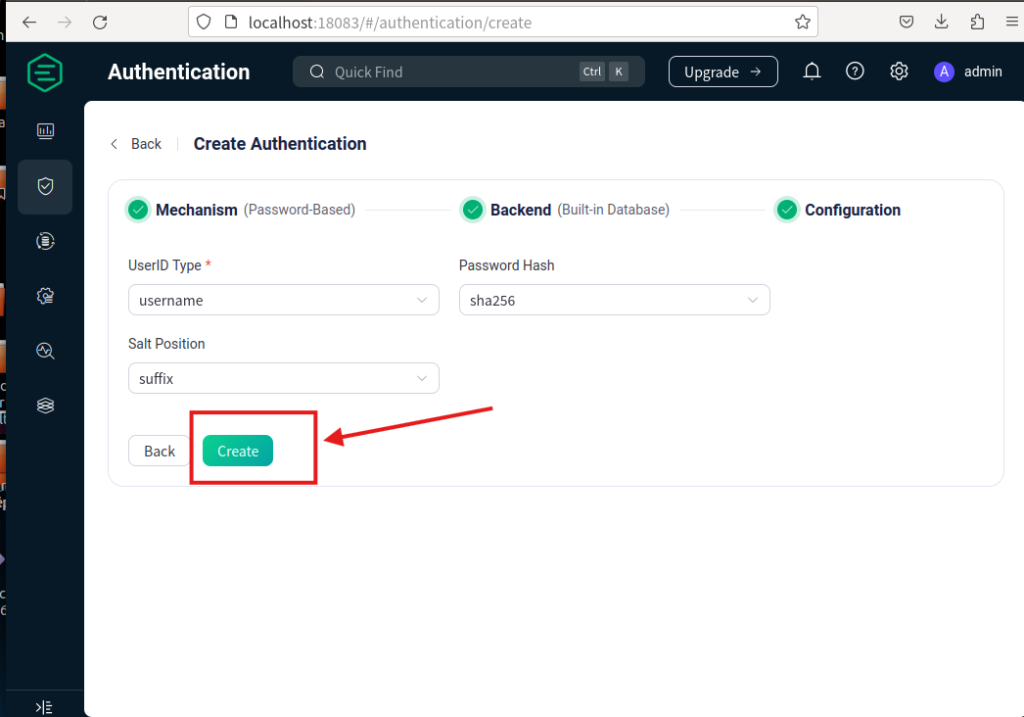Open the settings gear in header

899,71
